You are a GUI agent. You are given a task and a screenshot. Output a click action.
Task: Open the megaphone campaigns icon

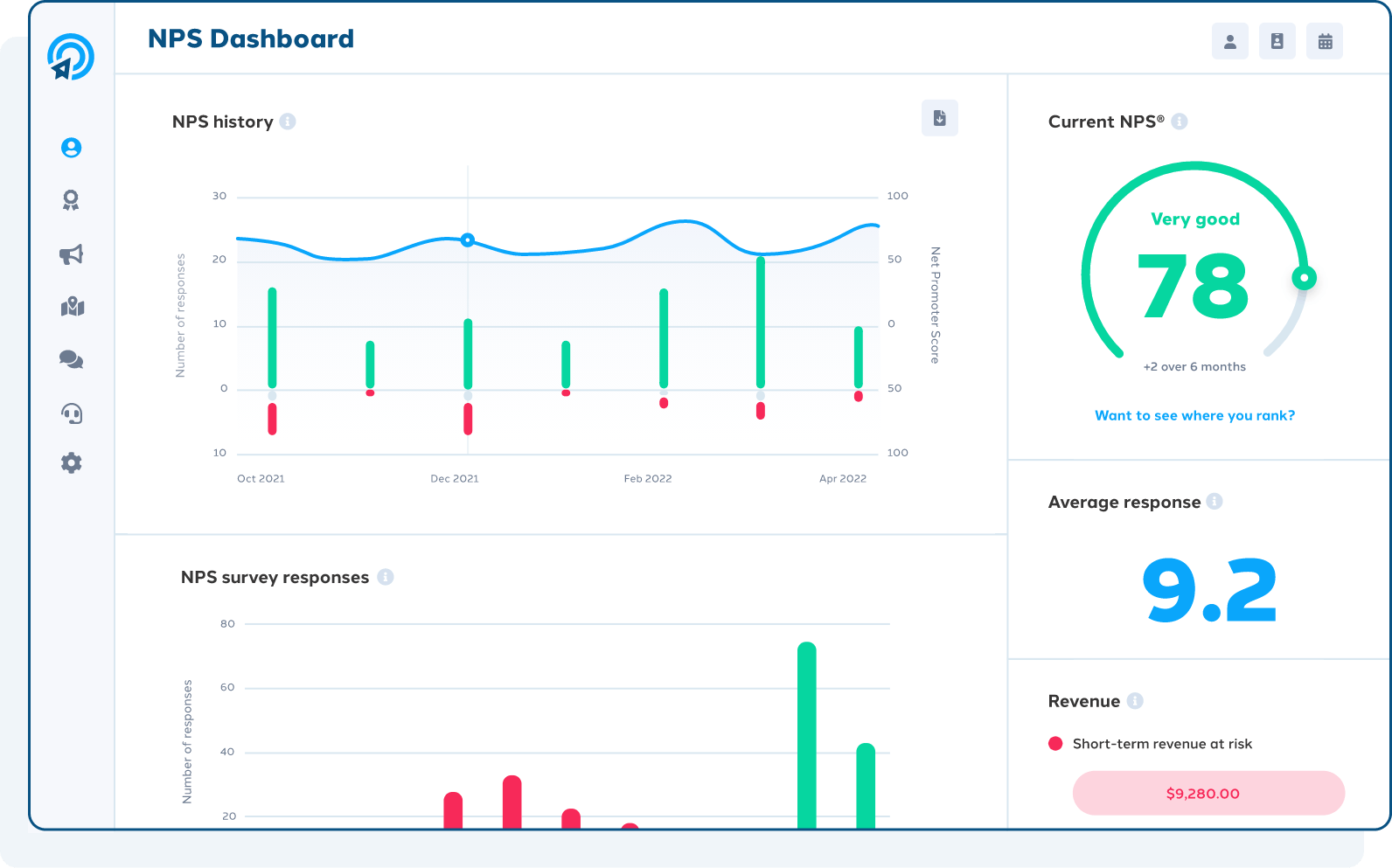point(72,254)
